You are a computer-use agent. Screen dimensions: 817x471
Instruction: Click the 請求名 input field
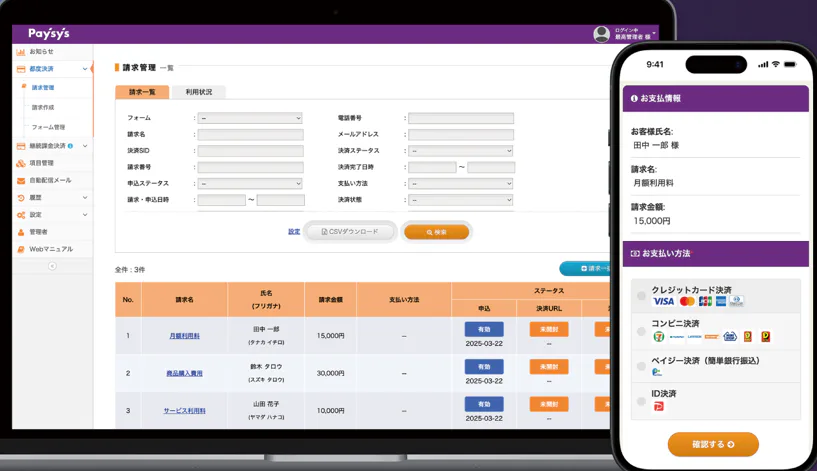click(250, 135)
